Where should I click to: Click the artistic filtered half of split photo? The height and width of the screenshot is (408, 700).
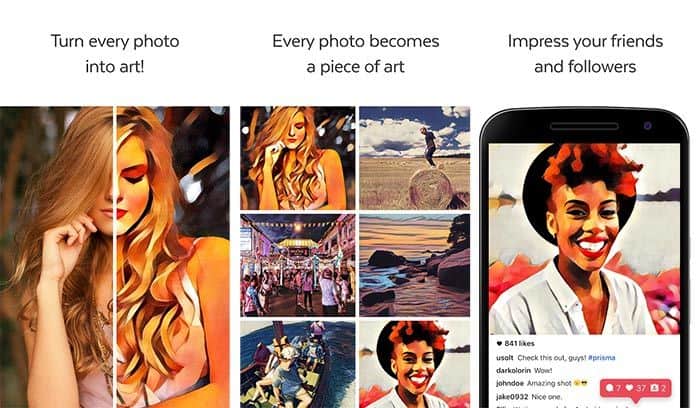[173, 257]
